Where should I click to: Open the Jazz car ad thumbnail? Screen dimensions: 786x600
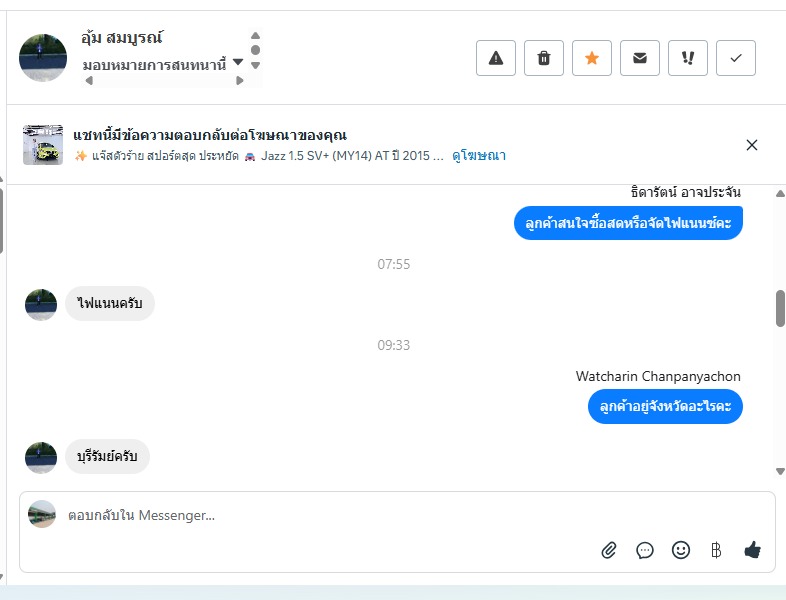click(43, 145)
